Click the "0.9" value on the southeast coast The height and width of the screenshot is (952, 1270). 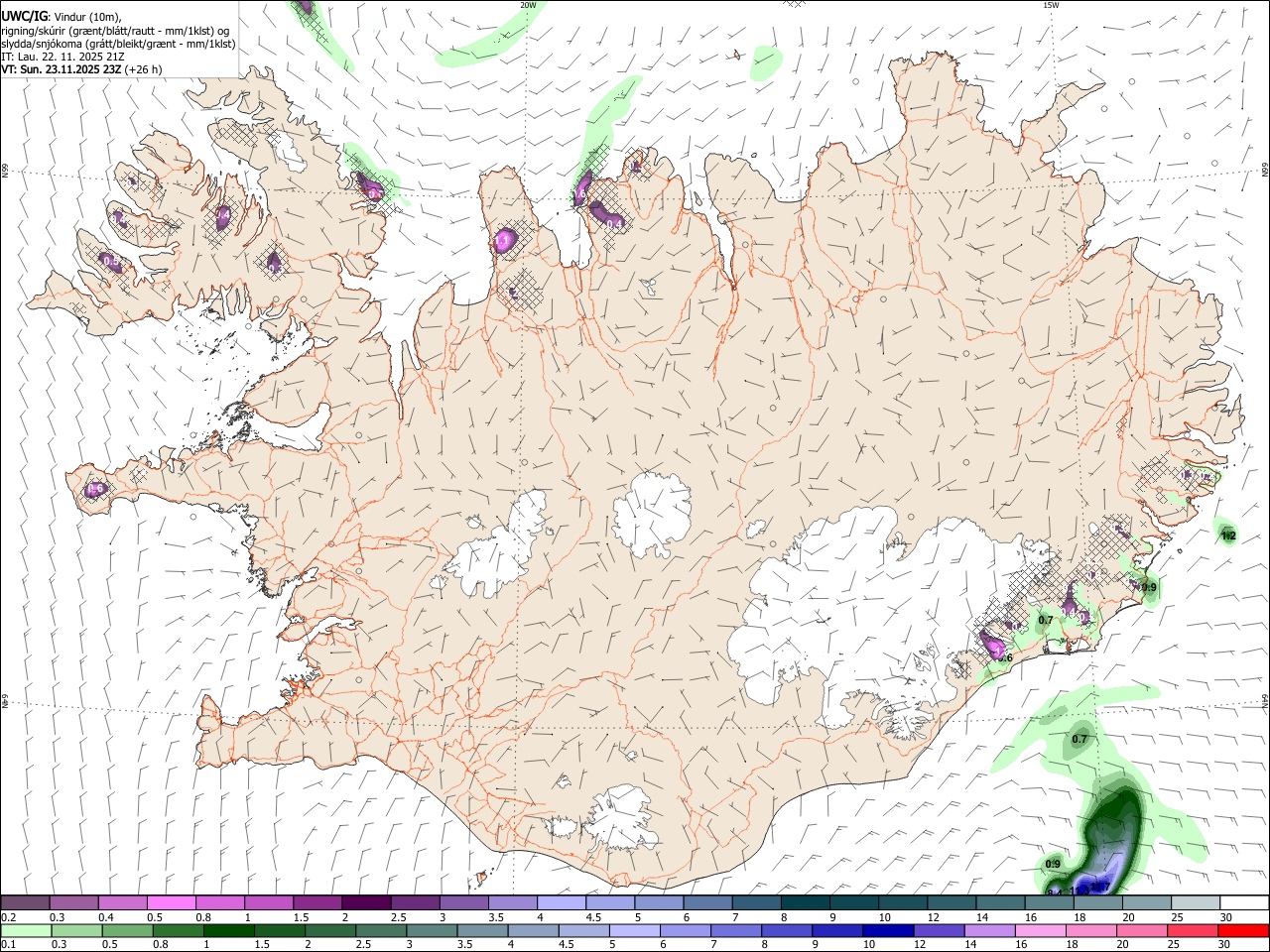pos(1149,587)
